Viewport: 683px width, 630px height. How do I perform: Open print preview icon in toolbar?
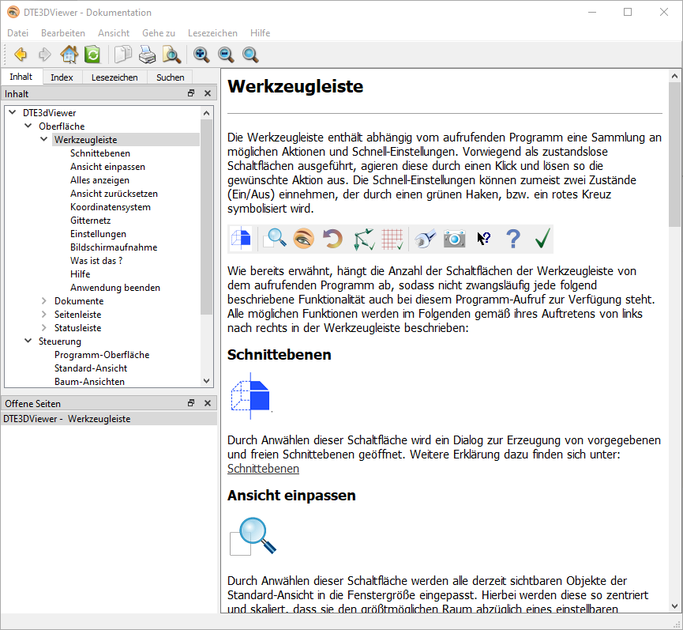pyautogui.click(x=172, y=54)
